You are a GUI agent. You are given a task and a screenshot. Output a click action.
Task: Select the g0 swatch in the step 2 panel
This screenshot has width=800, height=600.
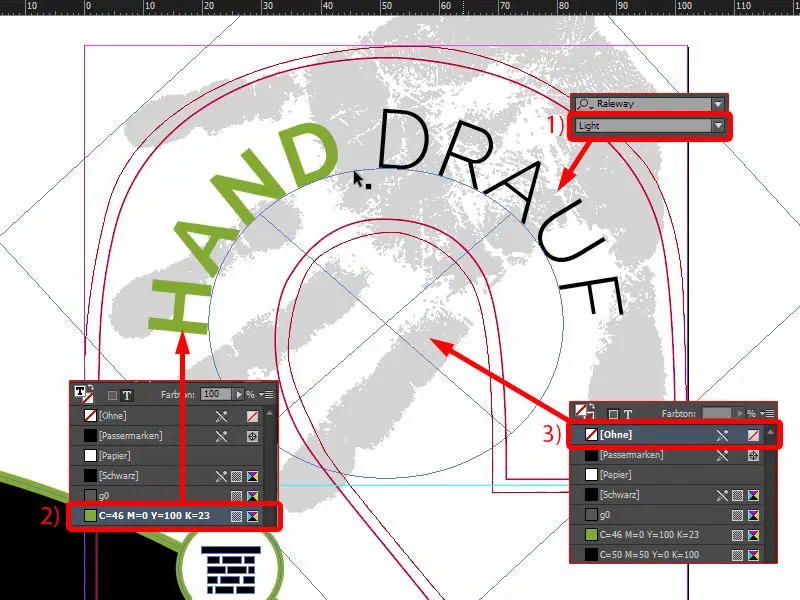[166, 495]
